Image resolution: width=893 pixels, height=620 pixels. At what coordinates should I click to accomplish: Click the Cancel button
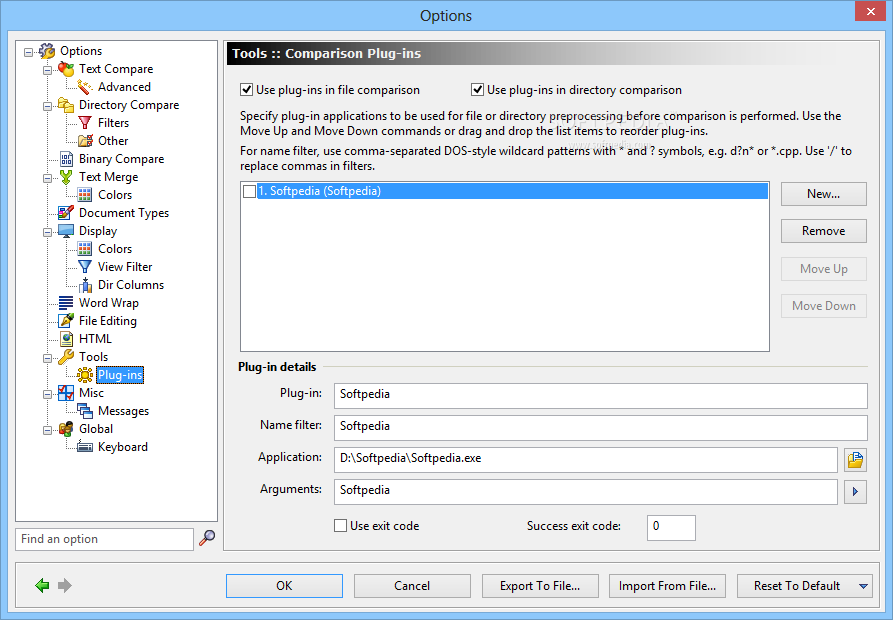click(412, 586)
